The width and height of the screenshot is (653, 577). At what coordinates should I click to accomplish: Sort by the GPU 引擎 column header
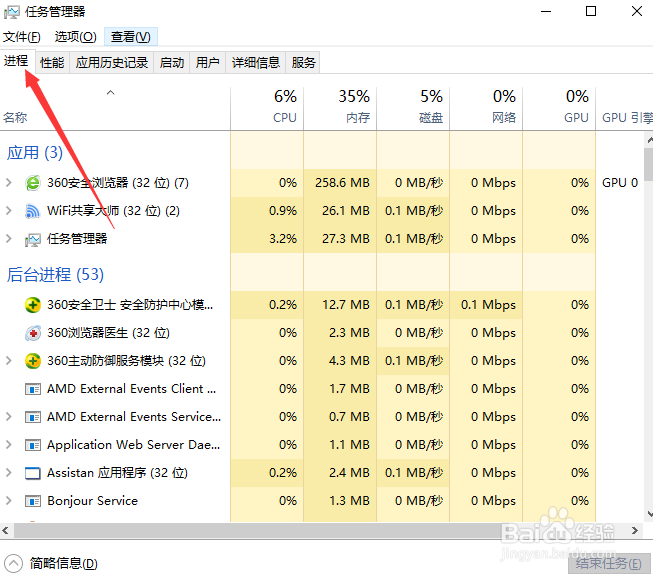click(x=624, y=108)
